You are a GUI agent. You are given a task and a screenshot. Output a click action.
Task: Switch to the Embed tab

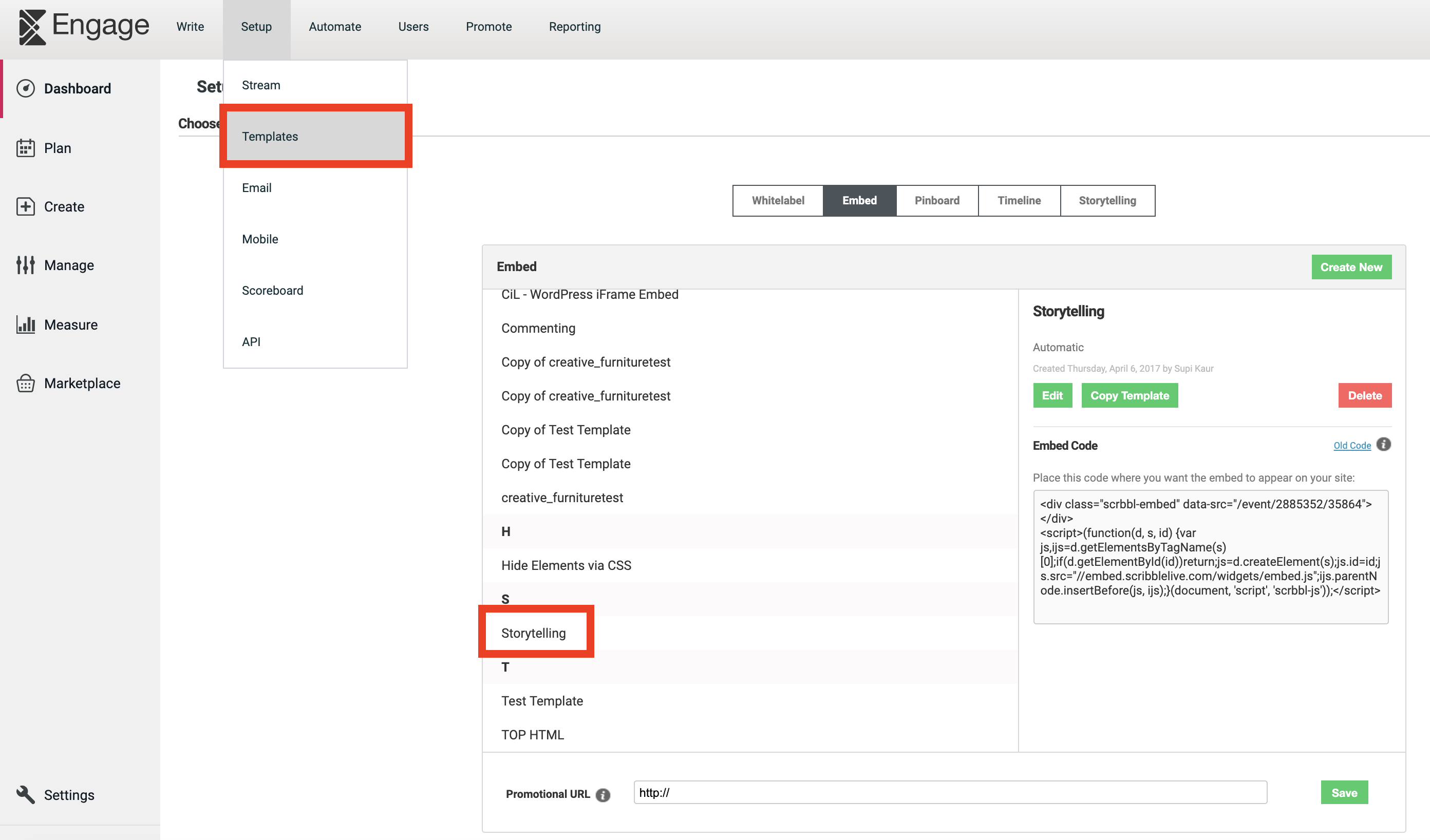click(x=860, y=200)
